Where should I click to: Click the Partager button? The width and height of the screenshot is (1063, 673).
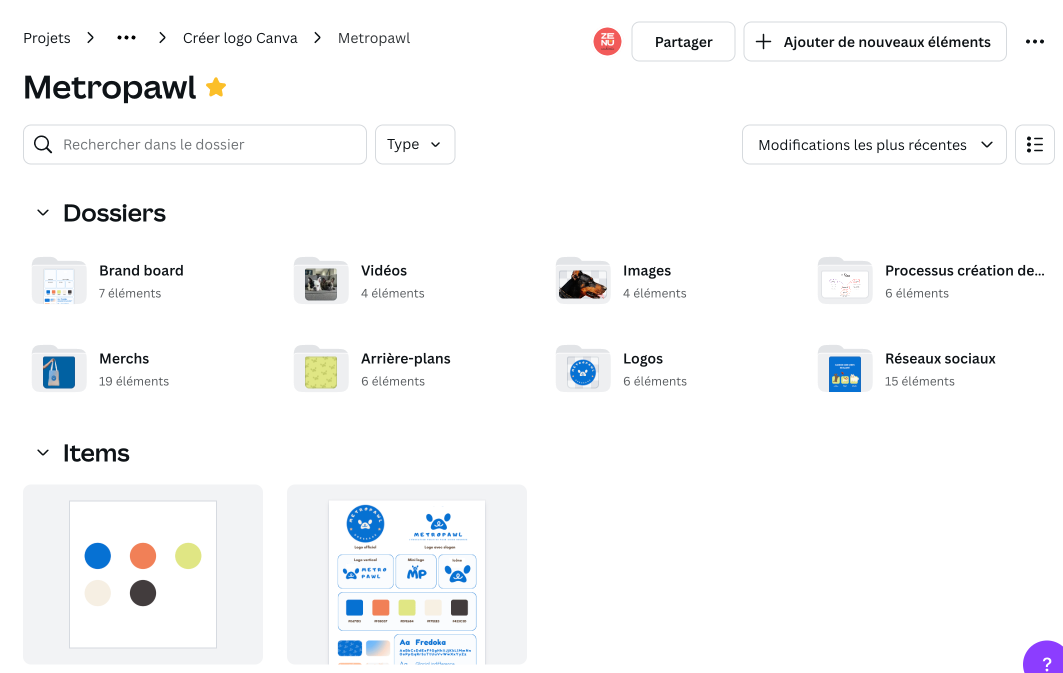[683, 41]
